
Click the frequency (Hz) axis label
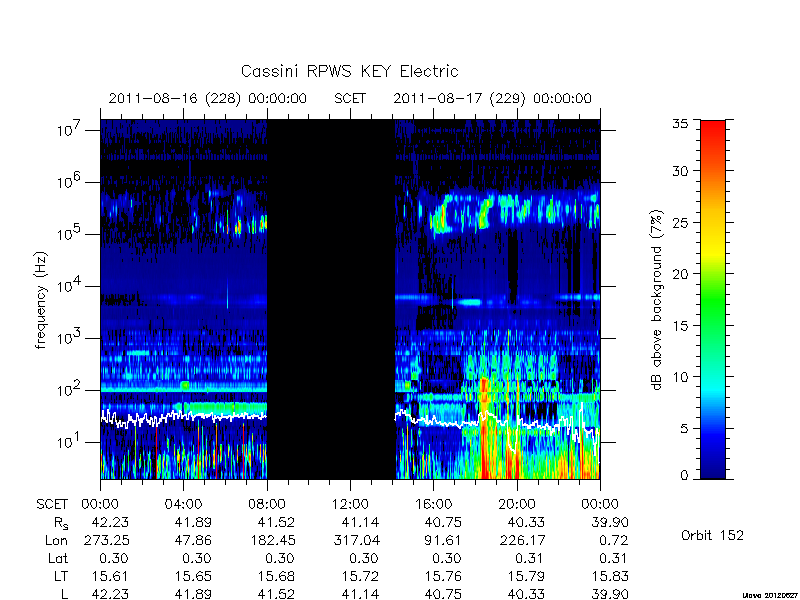coord(41,300)
